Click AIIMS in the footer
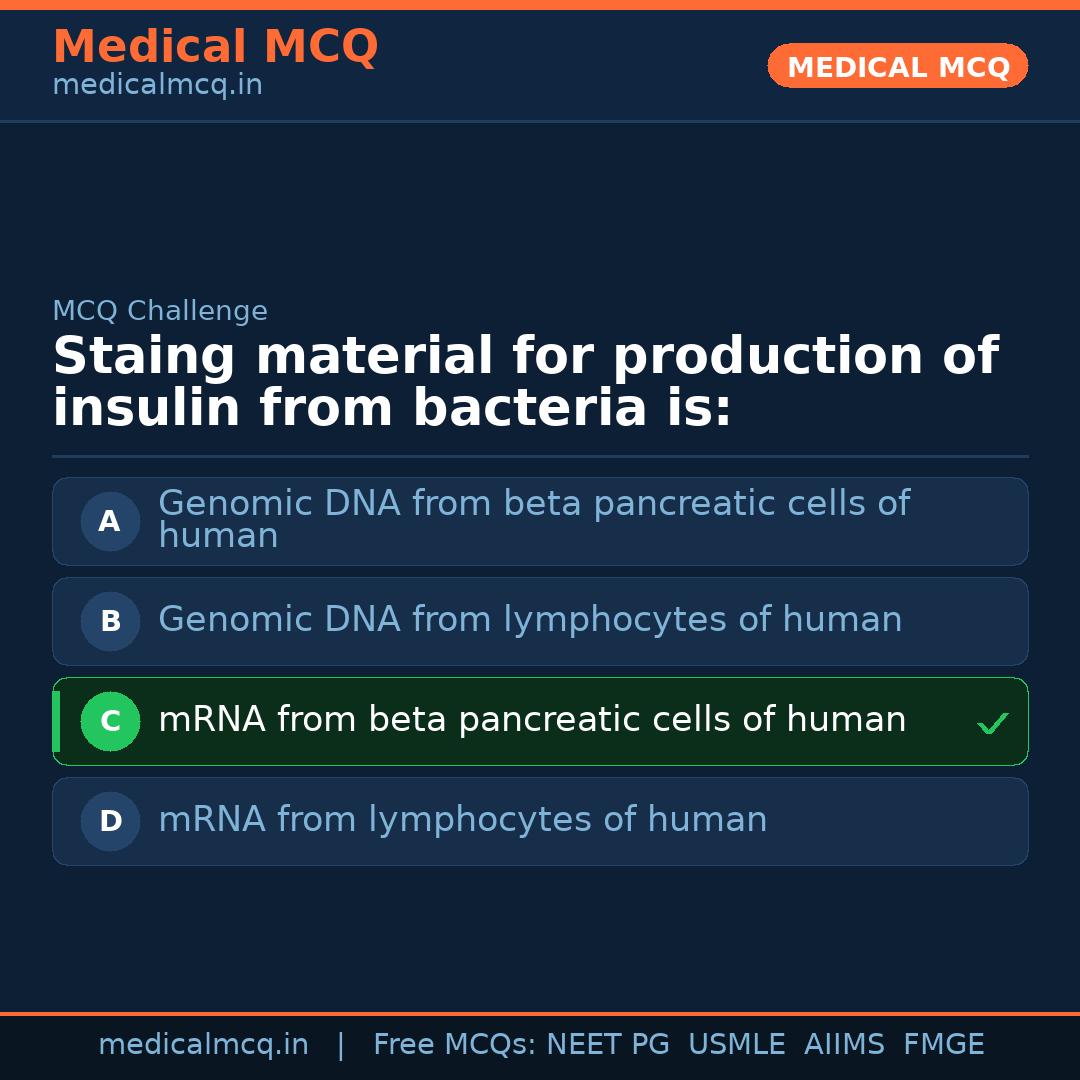This screenshot has width=1080, height=1080. click(844, 1045)
